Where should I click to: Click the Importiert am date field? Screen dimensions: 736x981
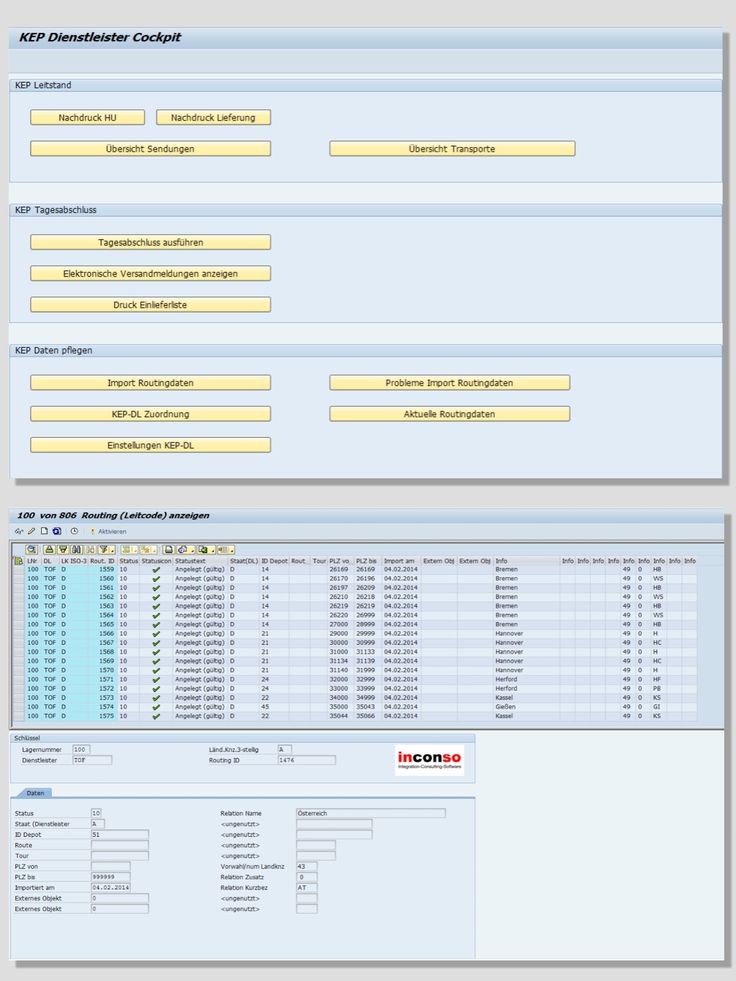coord(111,888)
